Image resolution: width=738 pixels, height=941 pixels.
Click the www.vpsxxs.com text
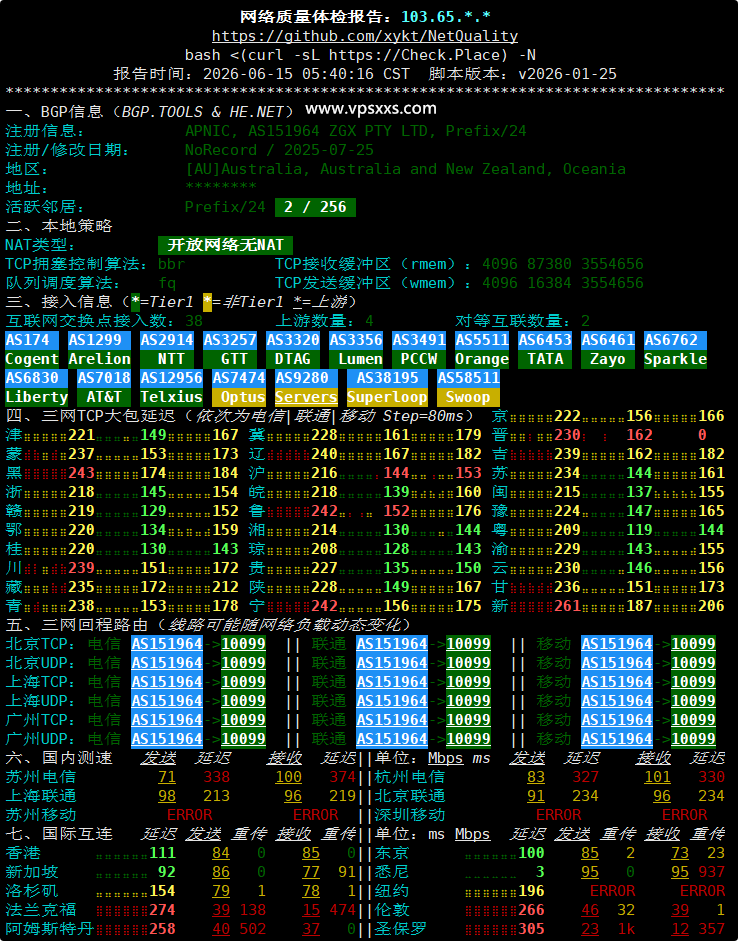pyautogui.click(x=371, y=109)
